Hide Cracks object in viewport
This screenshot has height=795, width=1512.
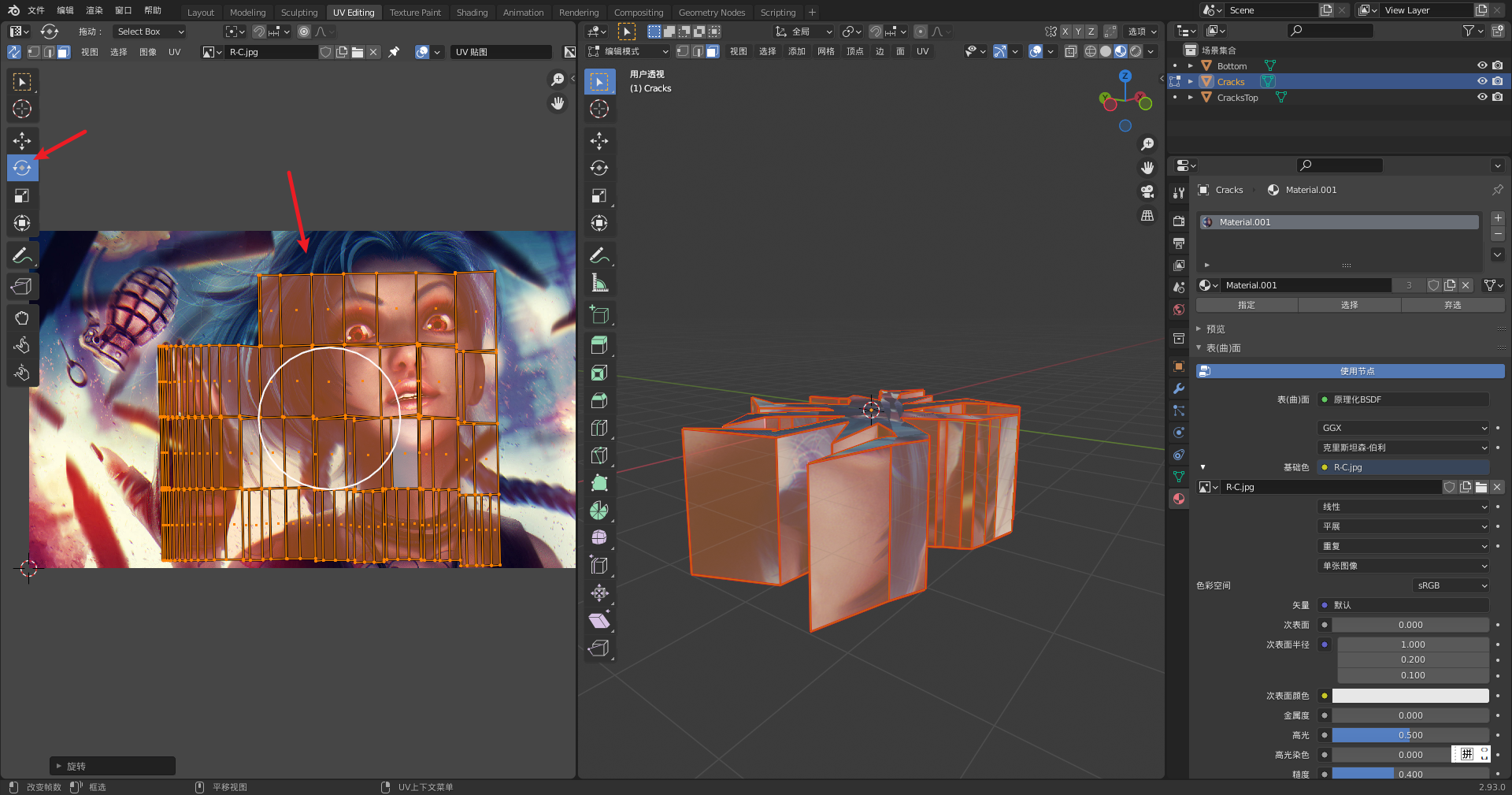1482,81
